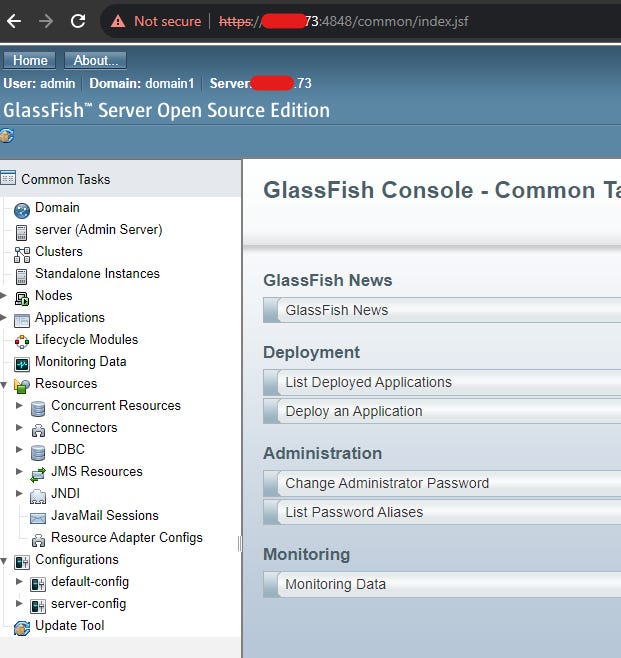Click Change Administrator Password

point(442,483)
